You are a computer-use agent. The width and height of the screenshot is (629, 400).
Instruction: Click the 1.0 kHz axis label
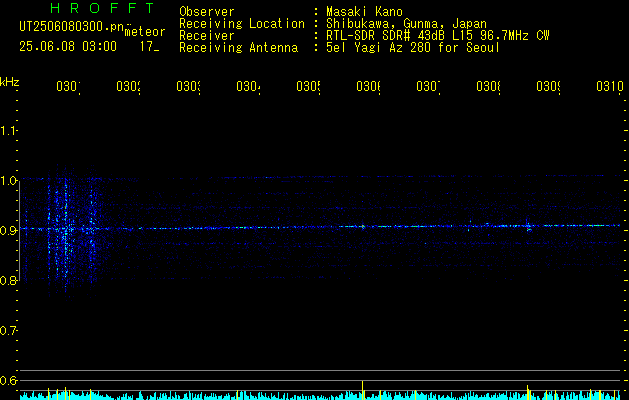tap(8, 181)
